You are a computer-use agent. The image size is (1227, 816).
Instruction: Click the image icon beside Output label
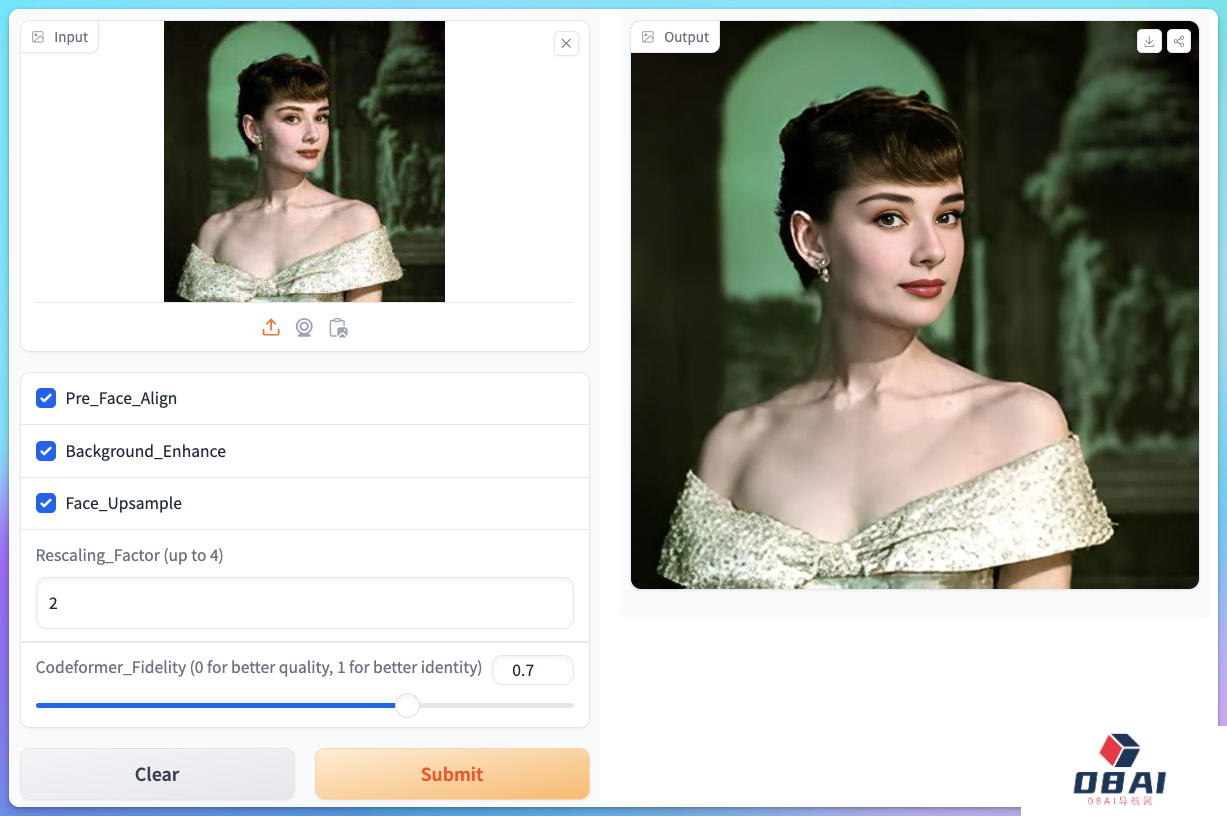coord(648,37)
